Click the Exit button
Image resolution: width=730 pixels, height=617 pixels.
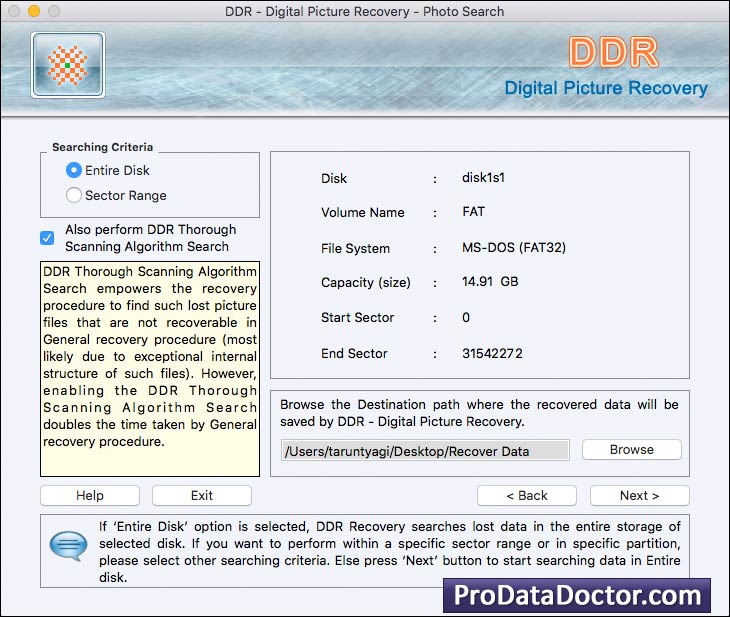pos(202,495)
